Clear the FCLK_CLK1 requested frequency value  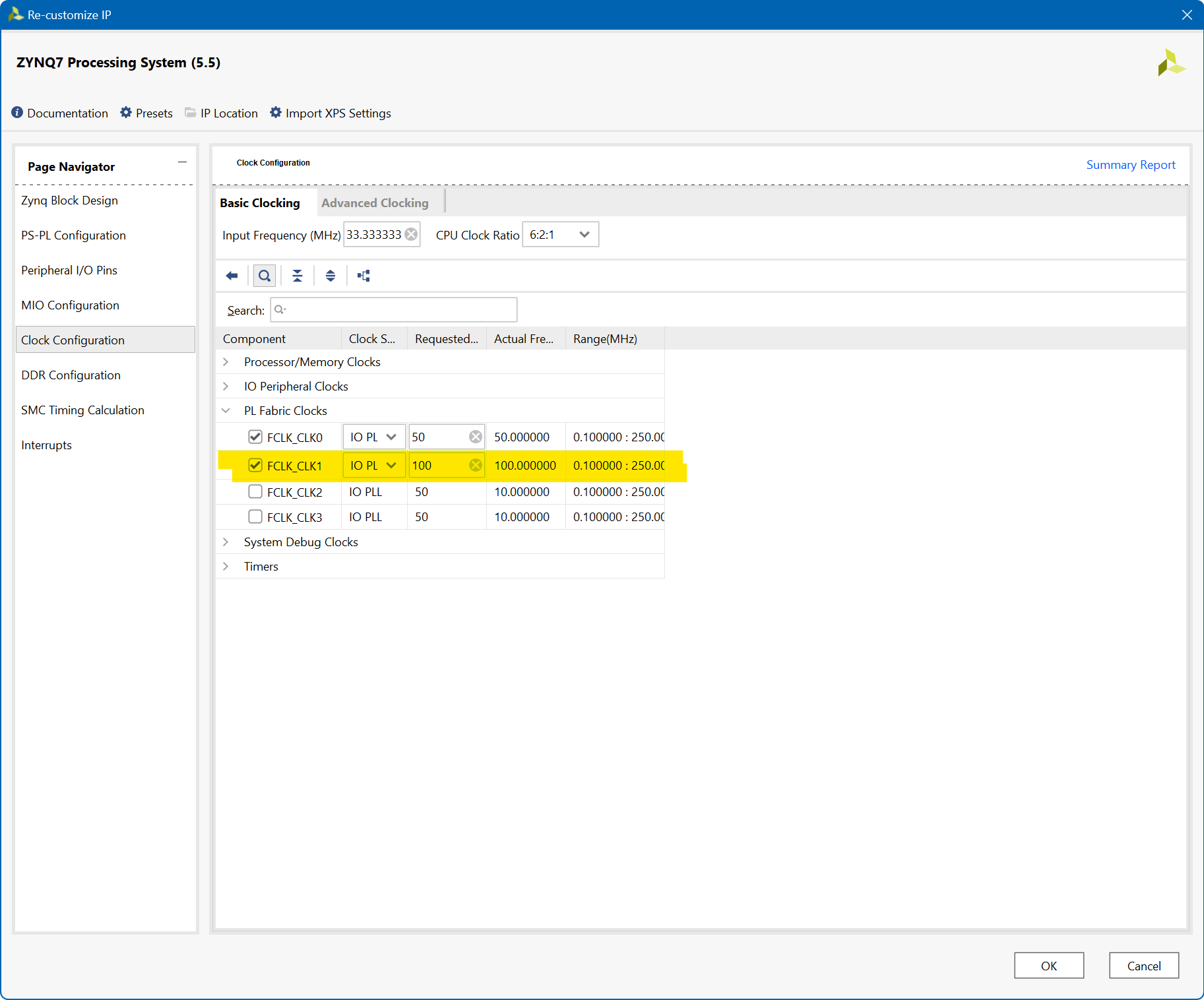[476, 465]
